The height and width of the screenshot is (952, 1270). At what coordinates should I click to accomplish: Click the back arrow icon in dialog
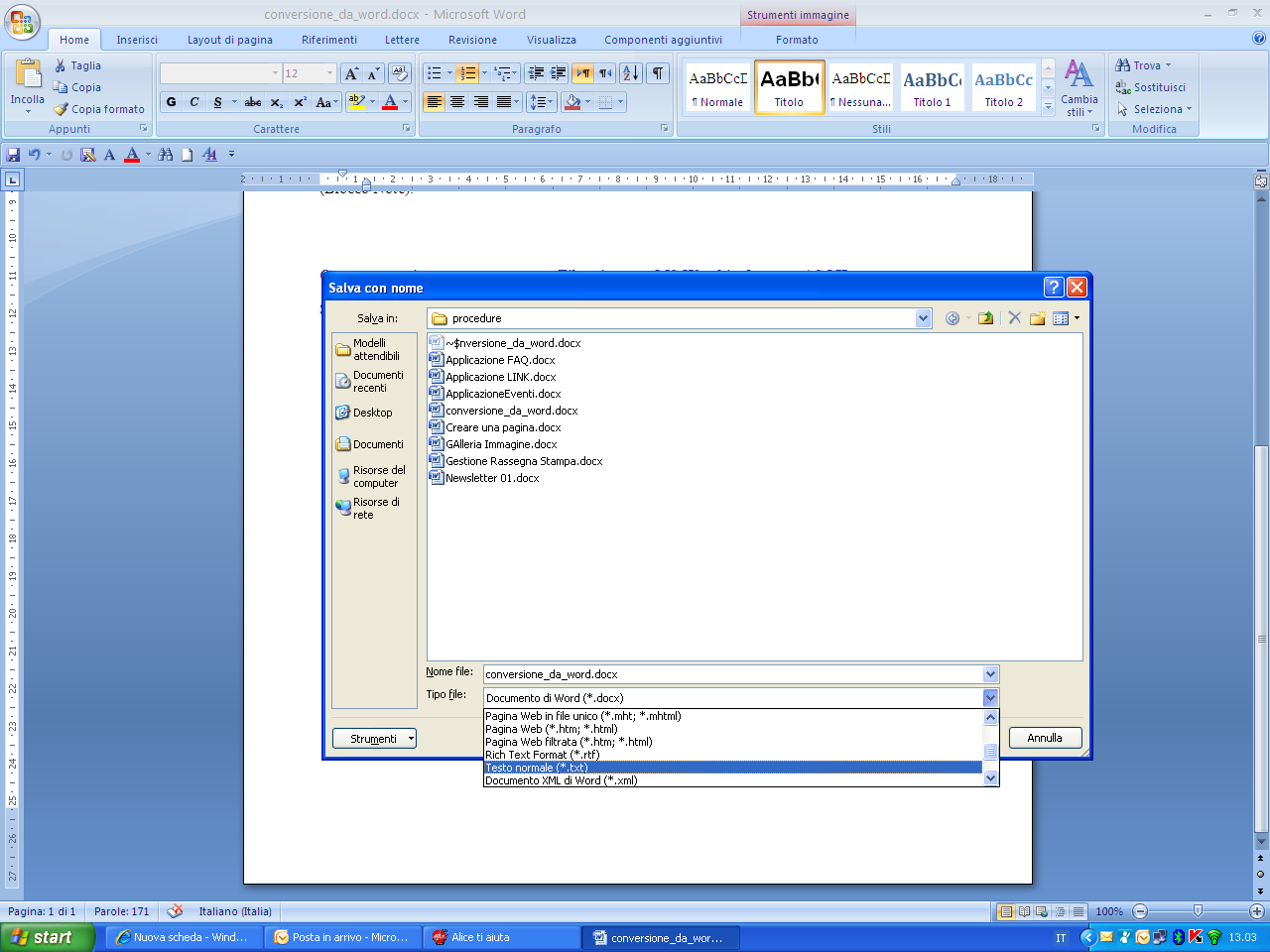(952, 318)
